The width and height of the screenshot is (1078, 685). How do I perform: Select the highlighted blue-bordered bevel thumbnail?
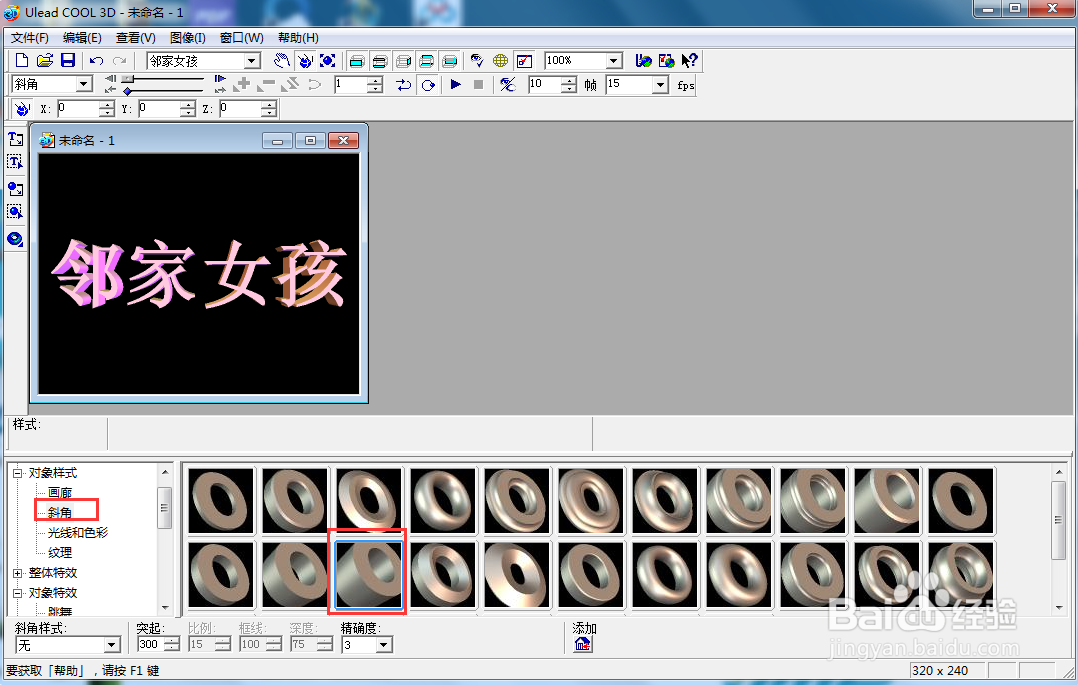(x=368, y=575)
